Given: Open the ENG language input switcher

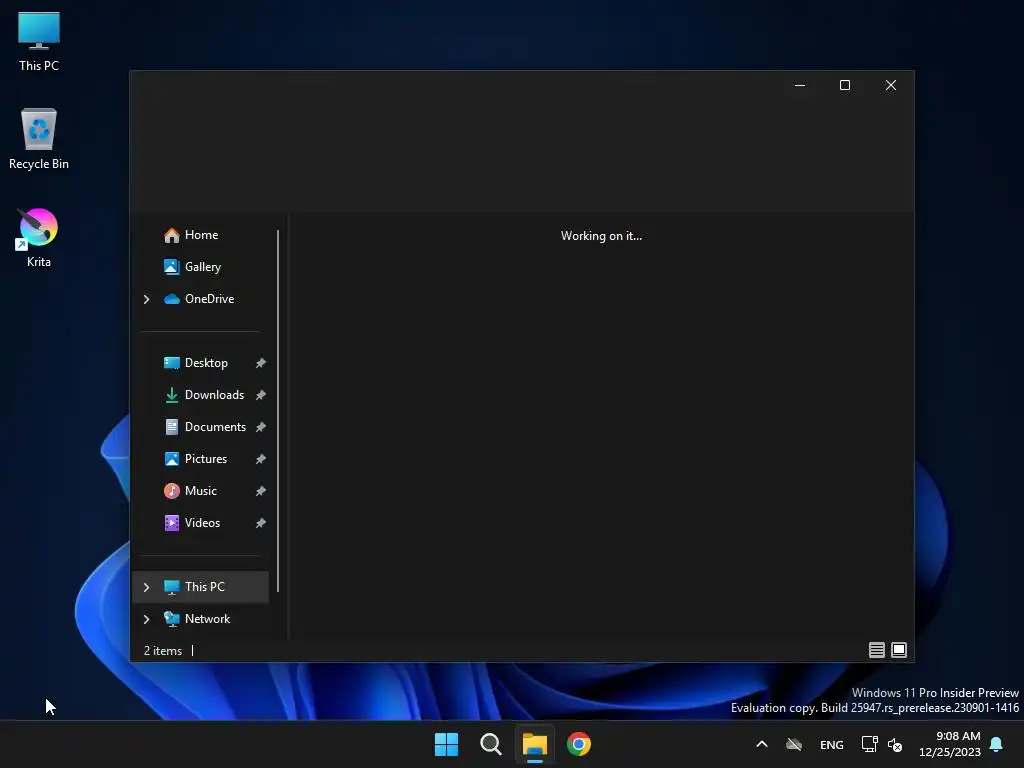Looking at the screenshot, I should [831, 745].
